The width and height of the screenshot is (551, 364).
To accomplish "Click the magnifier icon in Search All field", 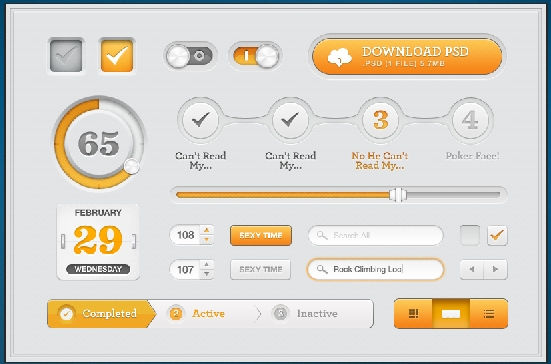I will point(322,235).
